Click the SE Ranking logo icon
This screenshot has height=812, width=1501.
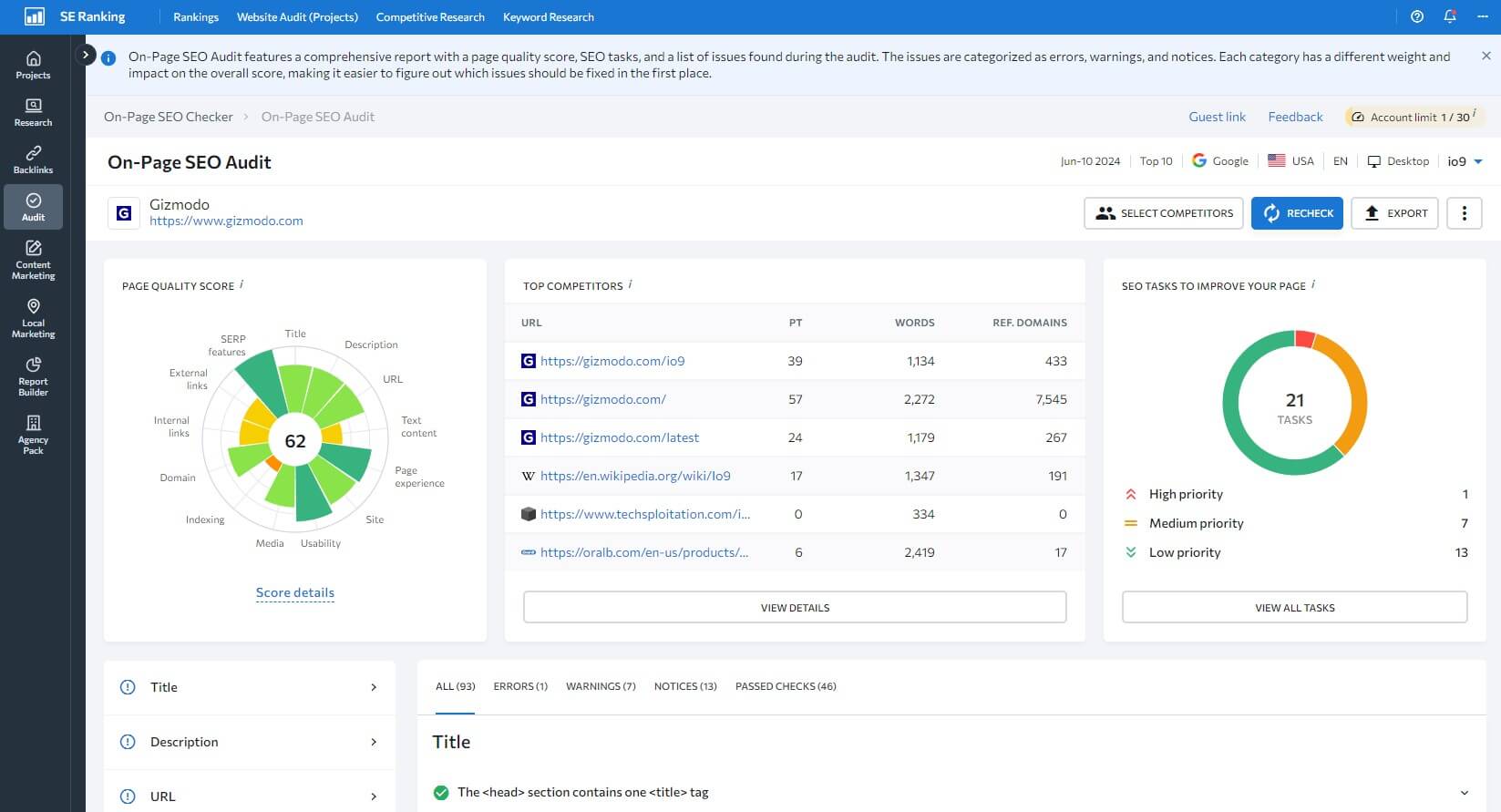pos(34,16)
